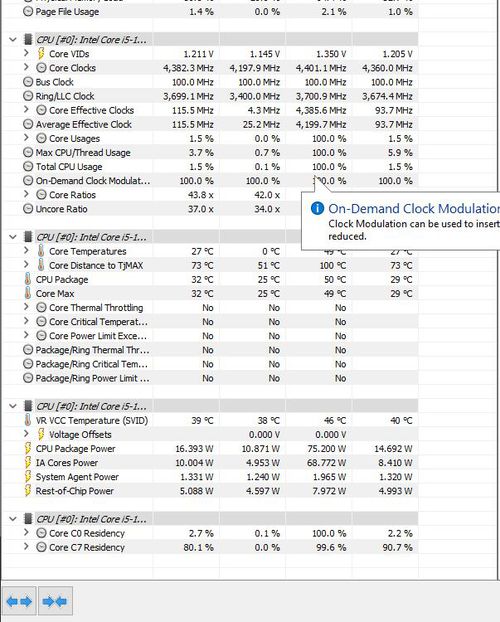Image resolution: width=500 pixels, height=622 pixels.
Task: Click the Bus Clock circle icon
Action: point(28,82)
